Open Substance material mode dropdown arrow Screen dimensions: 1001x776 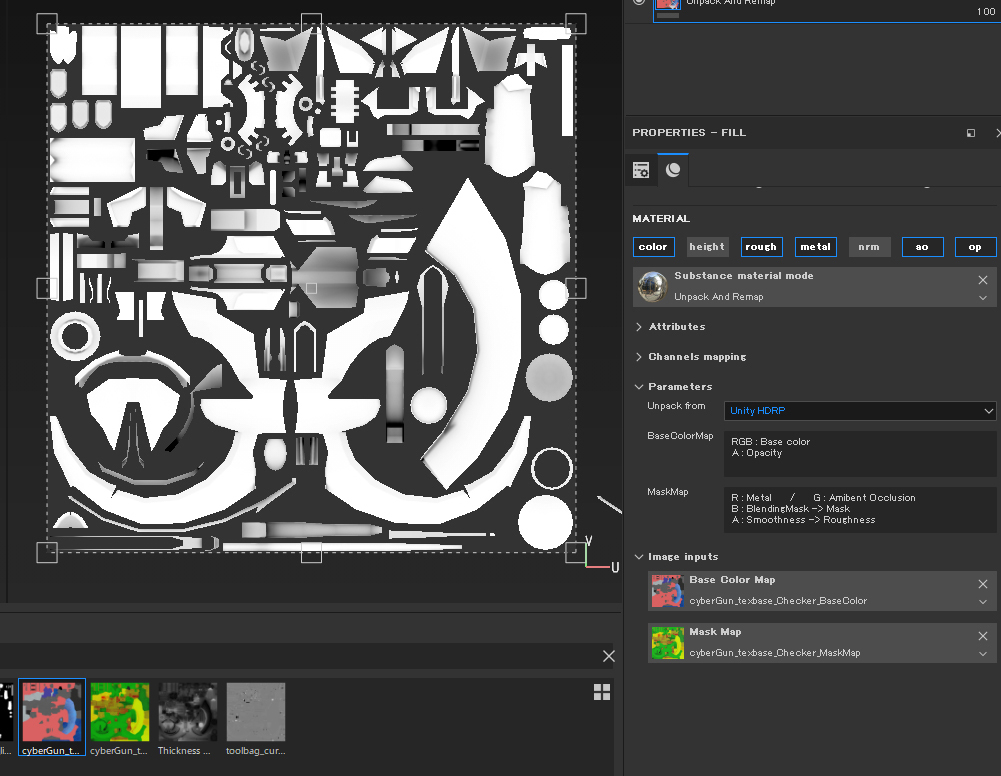(x=983, y=298)
